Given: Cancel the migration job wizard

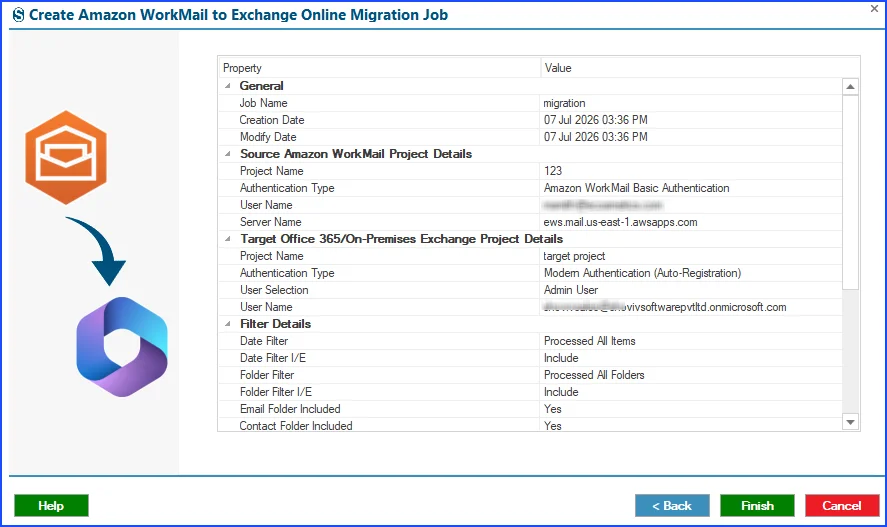Looking at the screenshot, I should pyautogui.click(x=842, y=506).
